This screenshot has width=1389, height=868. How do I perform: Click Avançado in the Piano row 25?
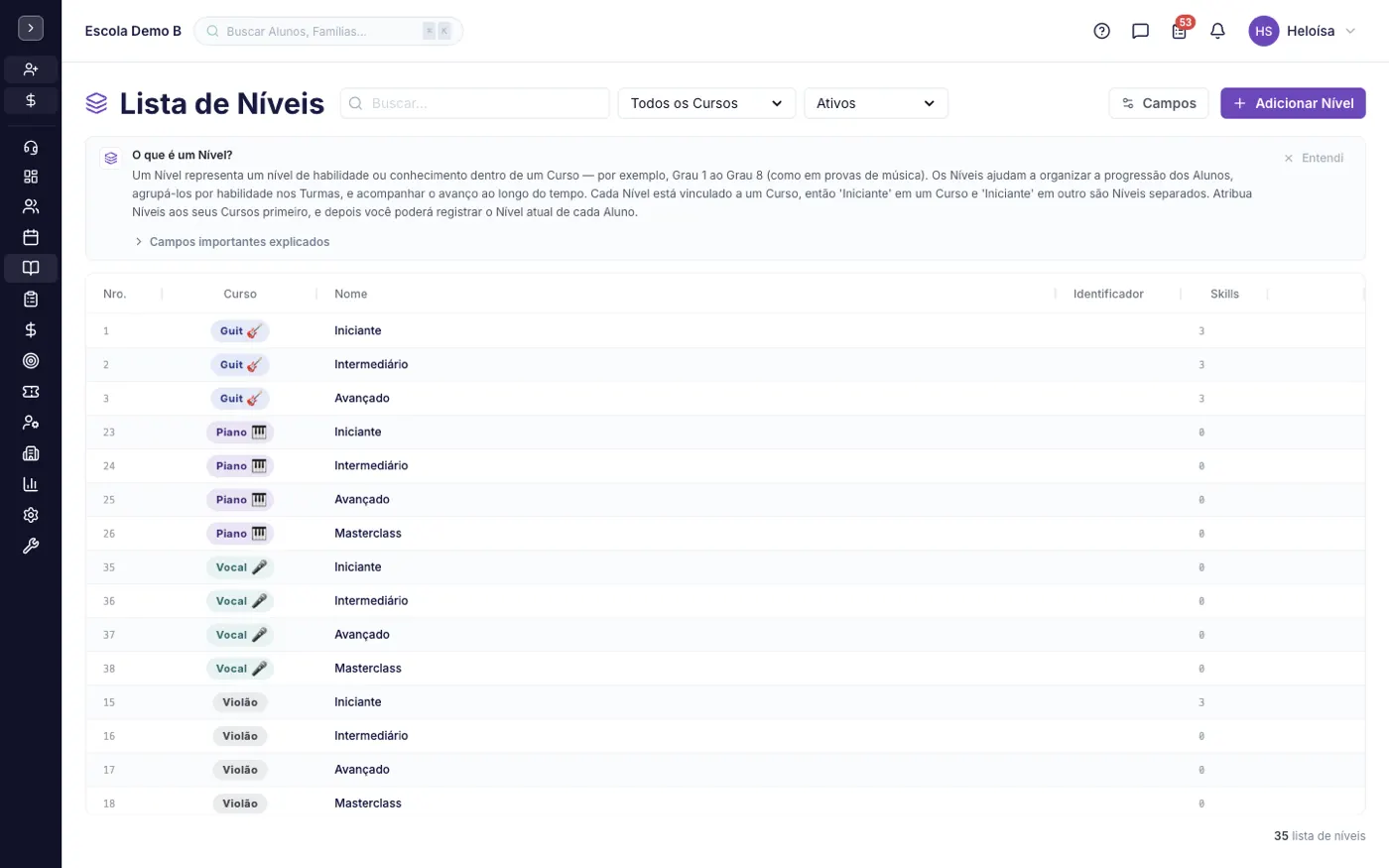click(362, 499)
